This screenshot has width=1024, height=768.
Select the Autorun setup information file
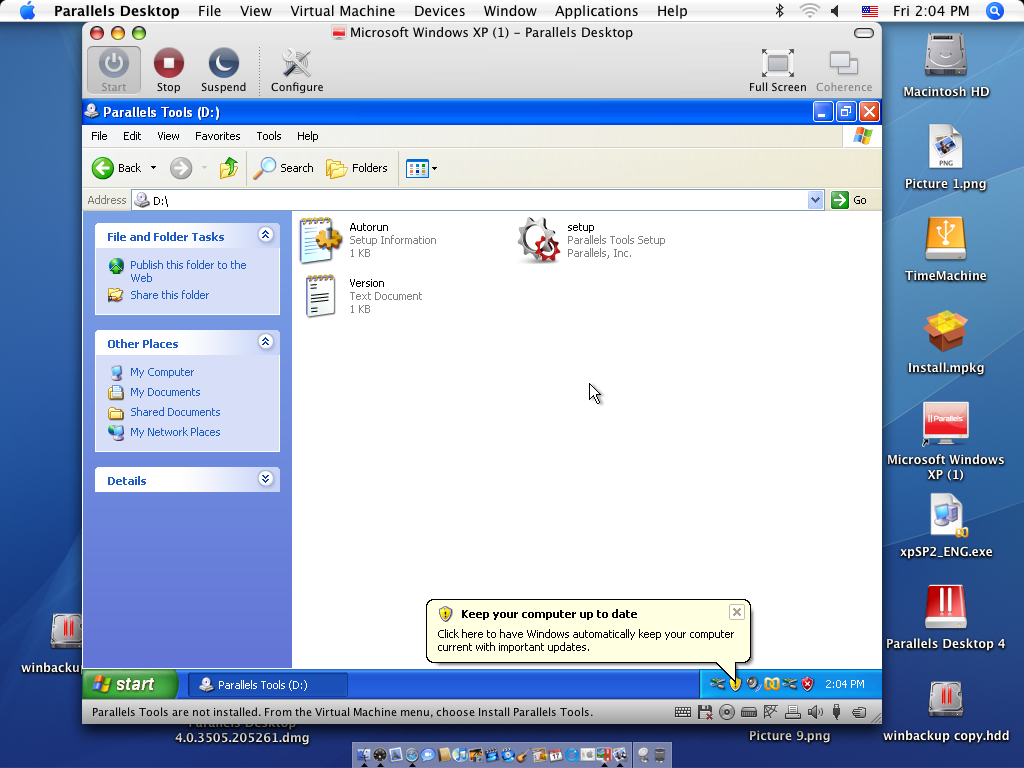coord(368,240)
